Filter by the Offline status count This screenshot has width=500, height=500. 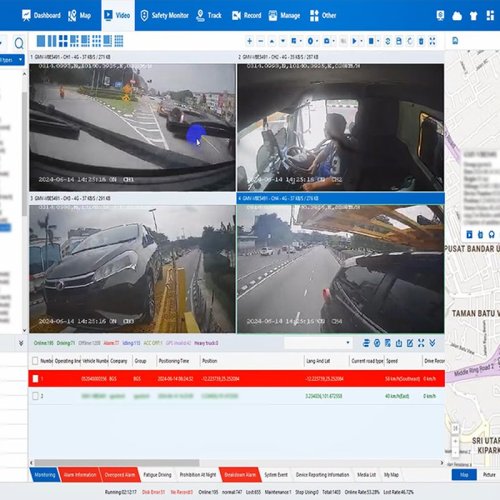coord(89,343)
